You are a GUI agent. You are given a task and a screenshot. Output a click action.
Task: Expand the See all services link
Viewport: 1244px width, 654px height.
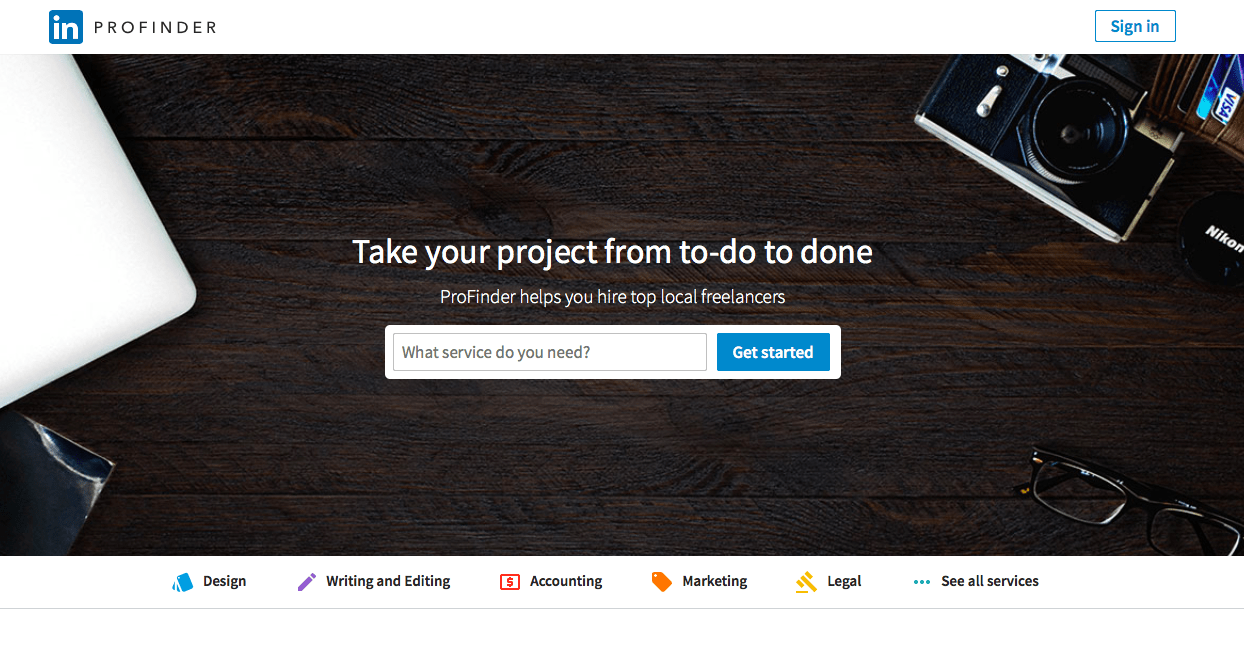[990, 581]
